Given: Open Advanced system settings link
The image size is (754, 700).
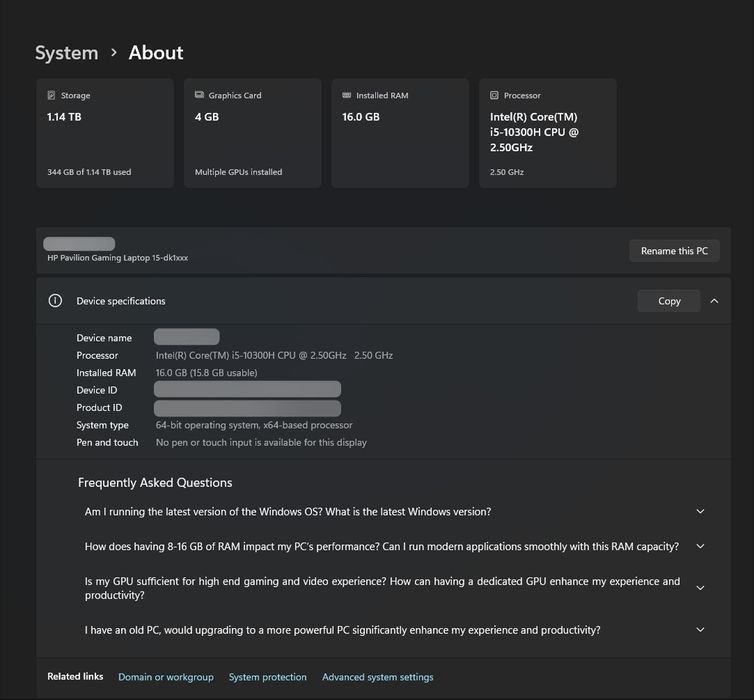Looking at the screenshot, I should pyautogui.click(x=378, y=677).
